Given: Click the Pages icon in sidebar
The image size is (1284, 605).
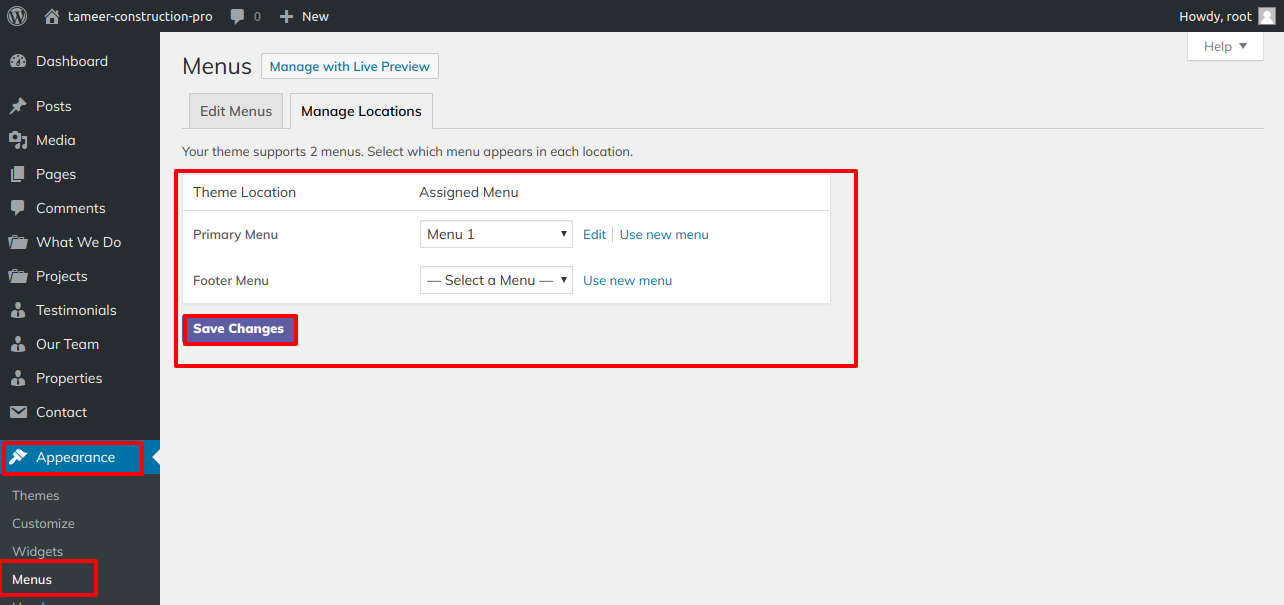Looking at the screenshot, I should pos(18,174).
